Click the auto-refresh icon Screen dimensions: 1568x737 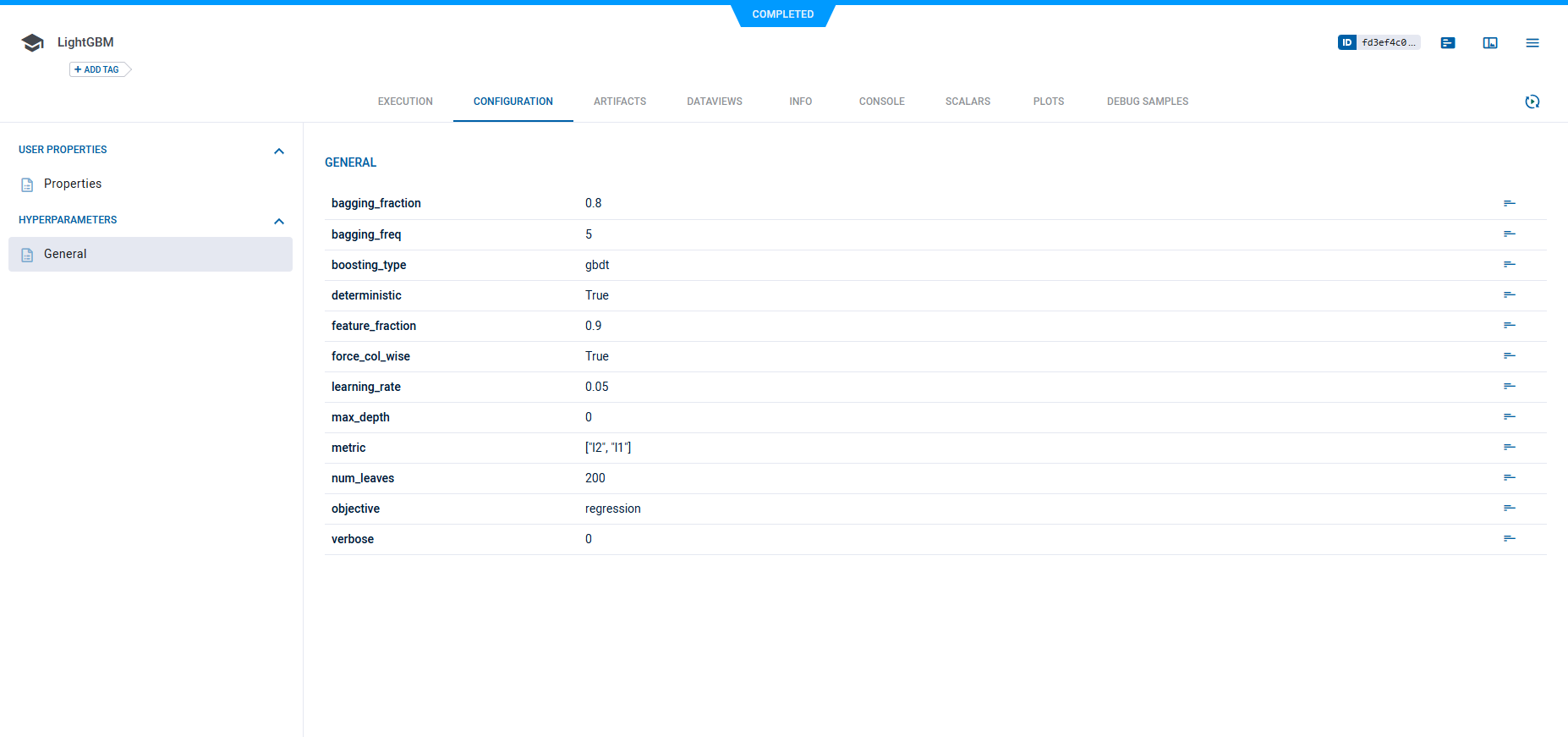coord(1532,102)
